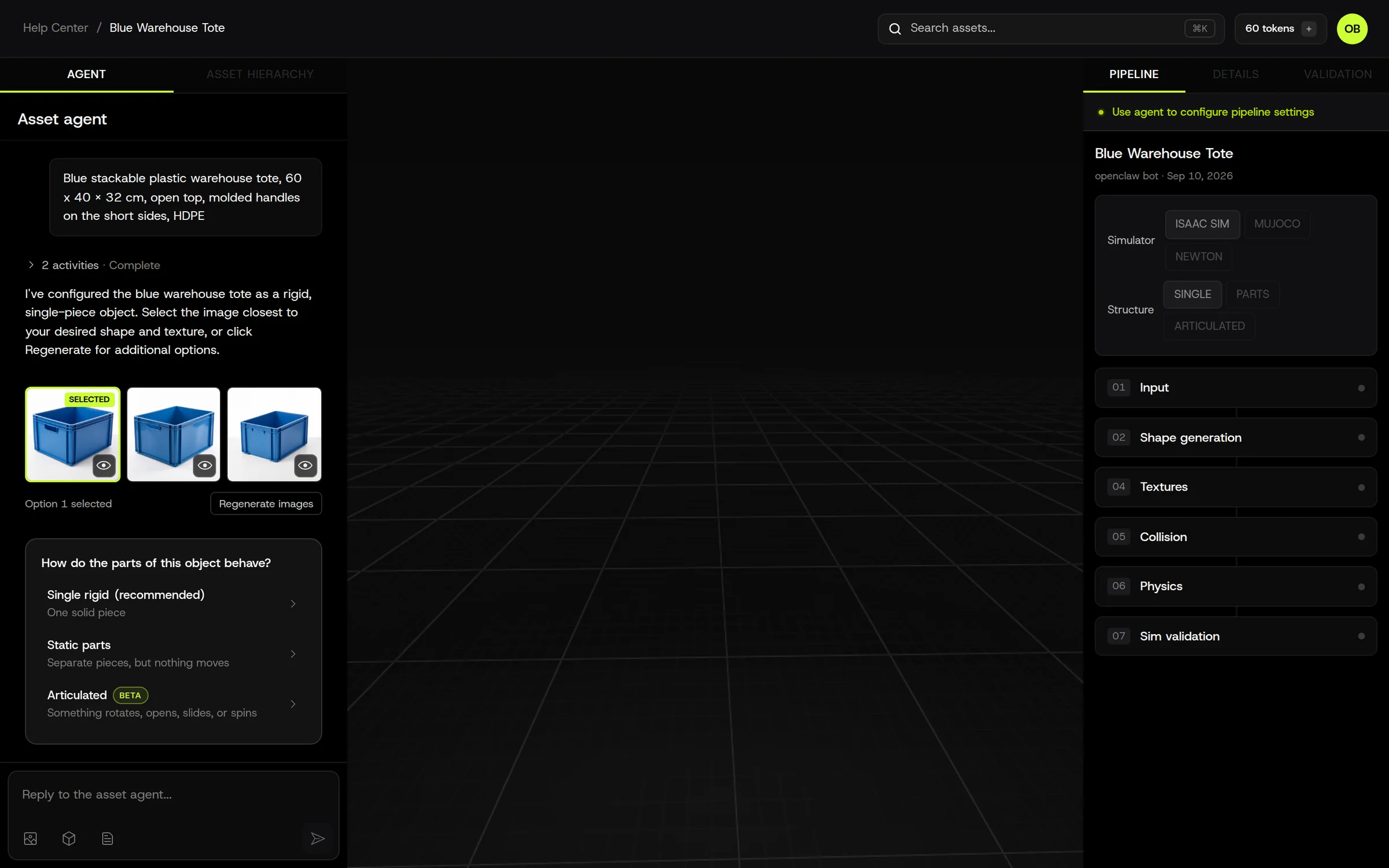The width and height of the screenshot is (1389, 868).
Task: Select MUJOCO as the simulator
Action: 1277,224
